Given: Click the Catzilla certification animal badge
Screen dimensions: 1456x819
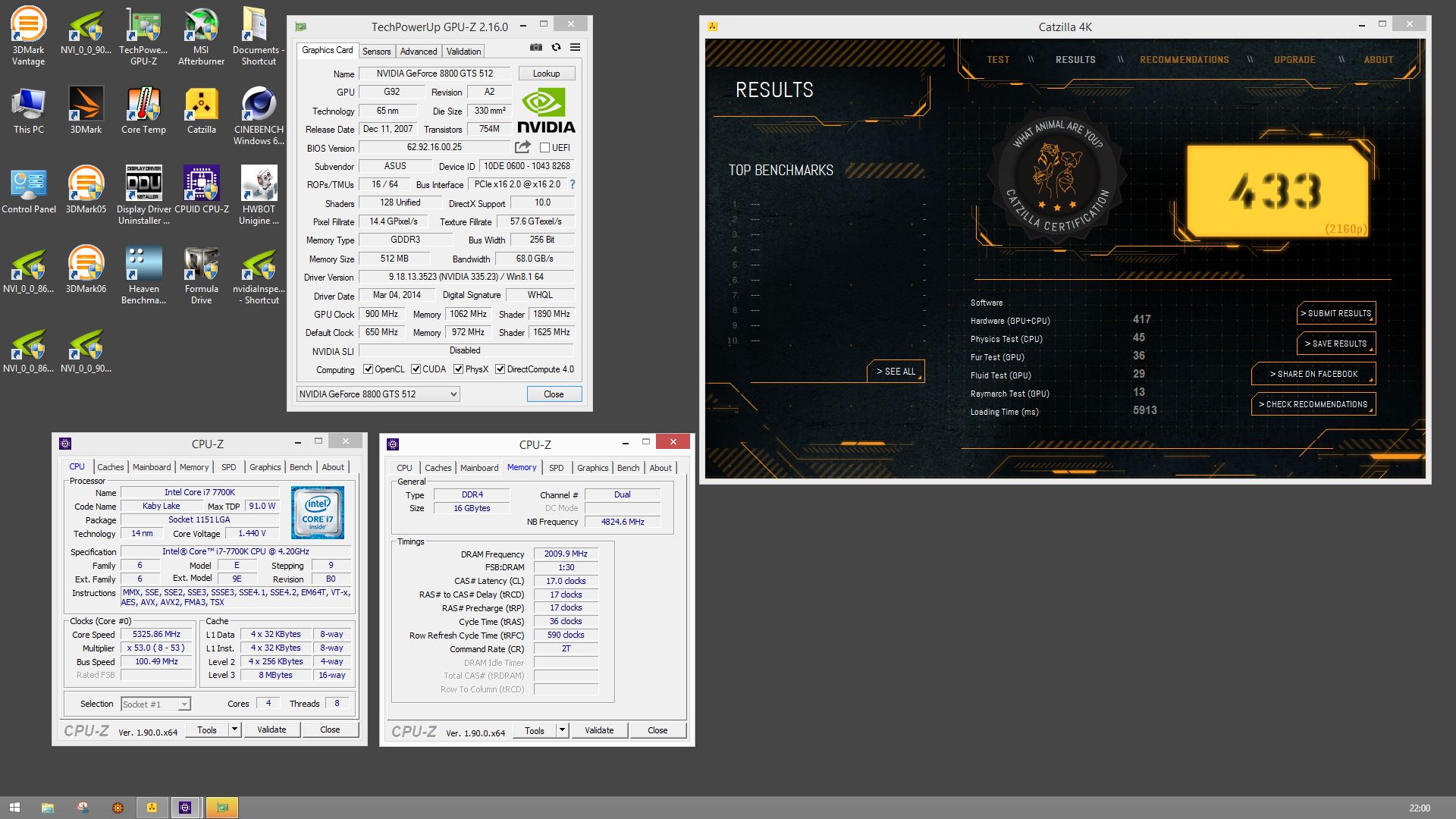Looking at the screenshot, I should pos(1059,176).
